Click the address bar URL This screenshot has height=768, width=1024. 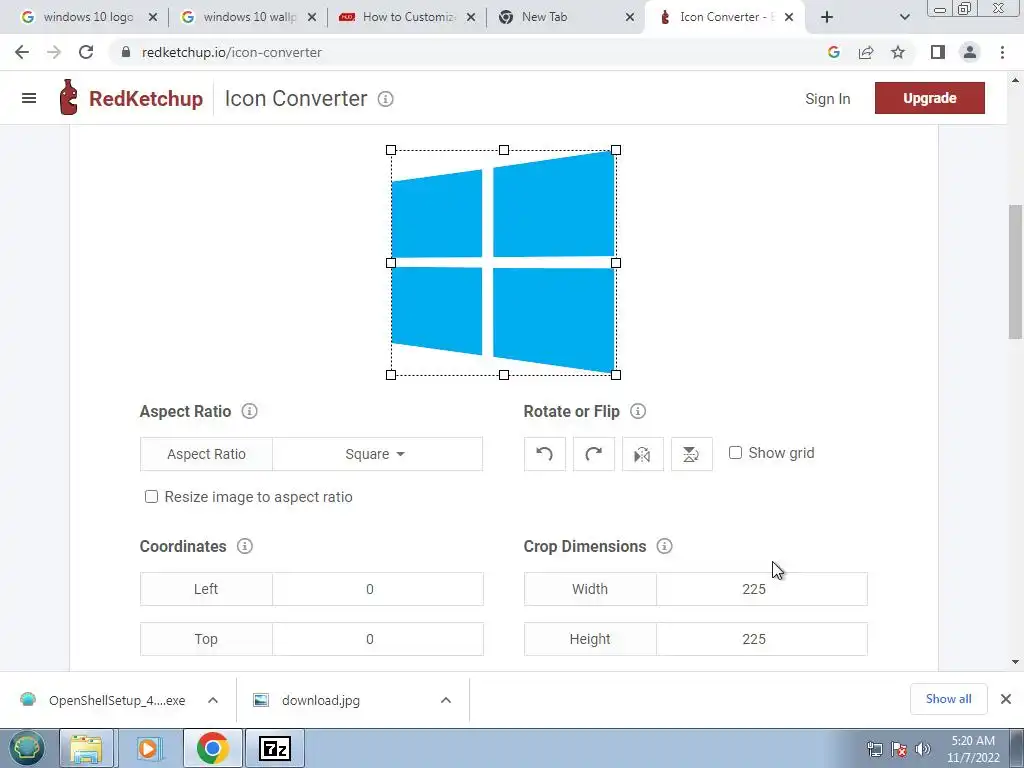pos(231,52)
